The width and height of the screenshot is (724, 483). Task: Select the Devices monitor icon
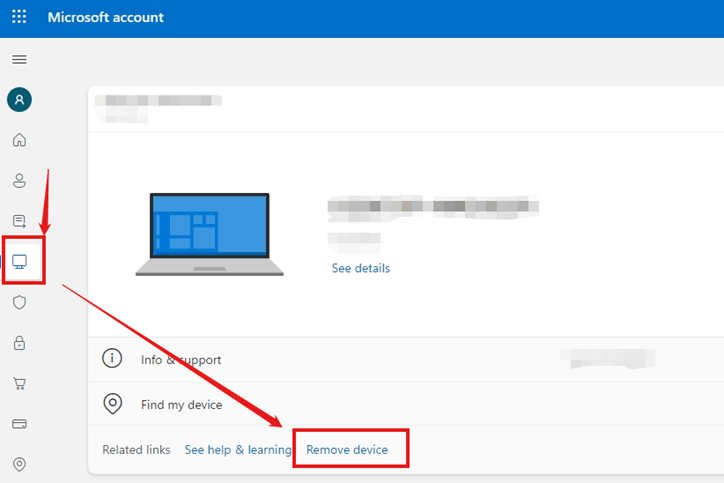[x=19, y=262]
